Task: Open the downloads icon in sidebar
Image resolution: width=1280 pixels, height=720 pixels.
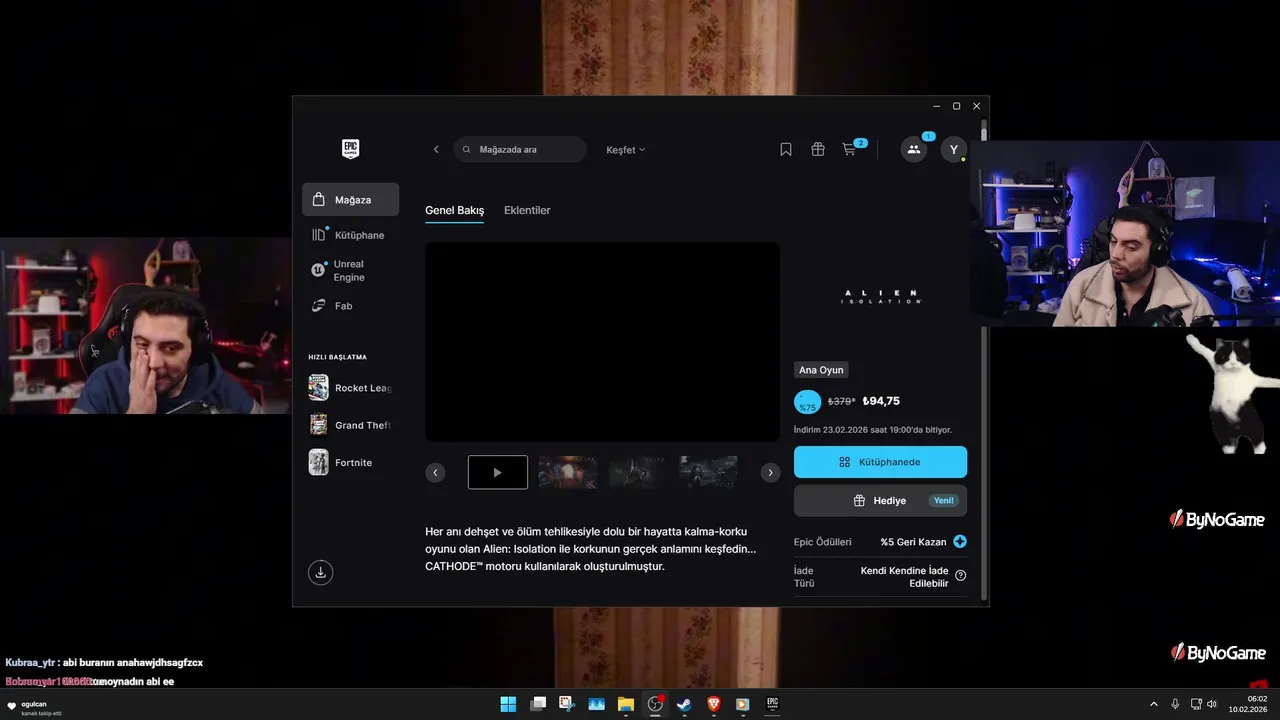Action: click(320, 572)
